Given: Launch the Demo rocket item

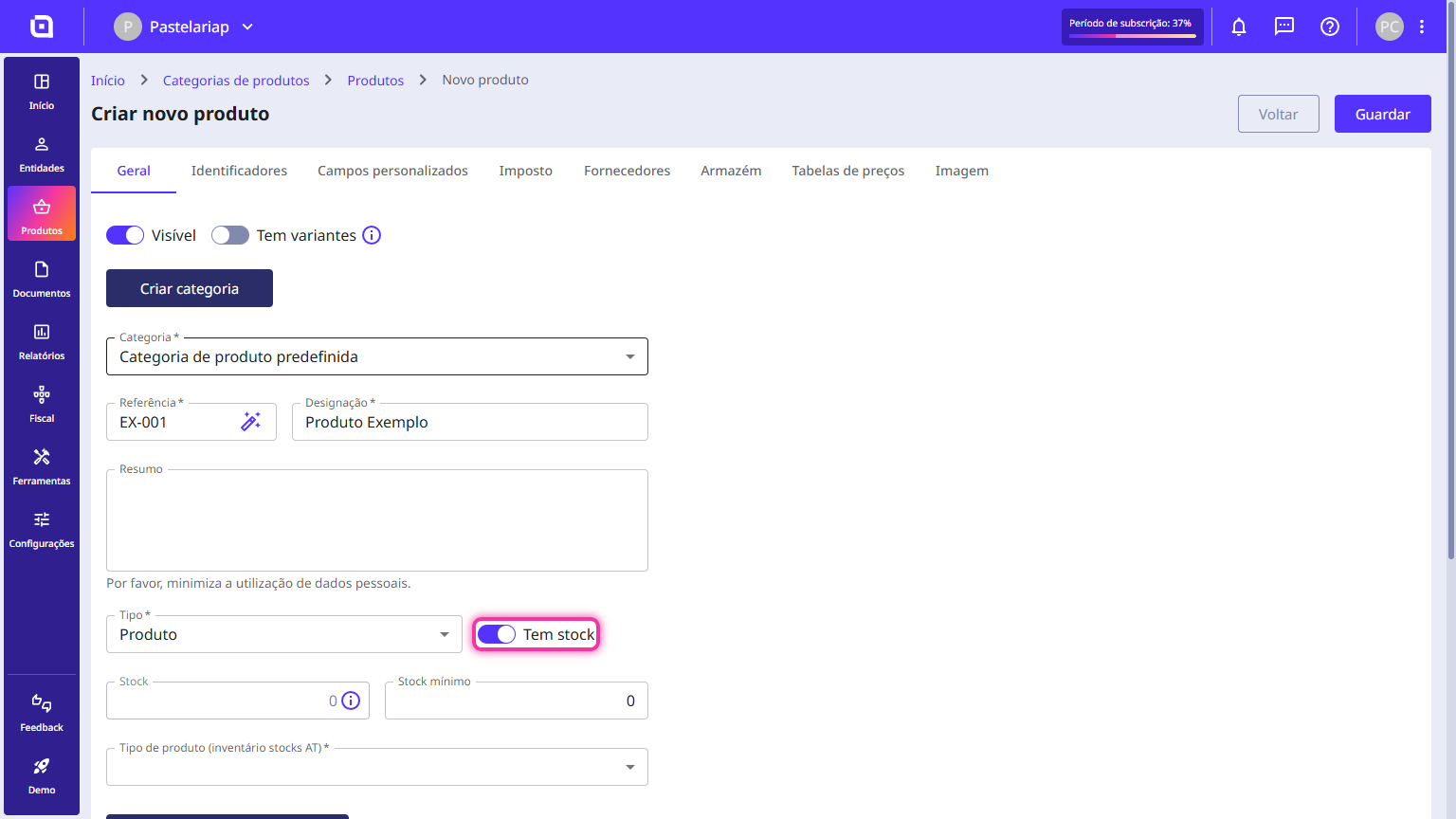Looking at the screenshot, I should (x=42, y=775).
